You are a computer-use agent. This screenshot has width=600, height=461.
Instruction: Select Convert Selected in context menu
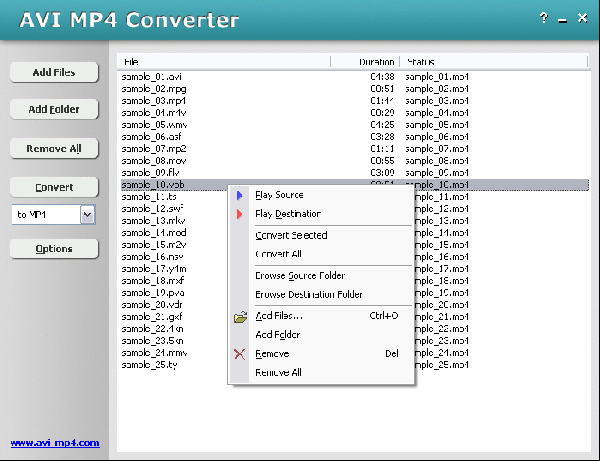click(291, 236)
